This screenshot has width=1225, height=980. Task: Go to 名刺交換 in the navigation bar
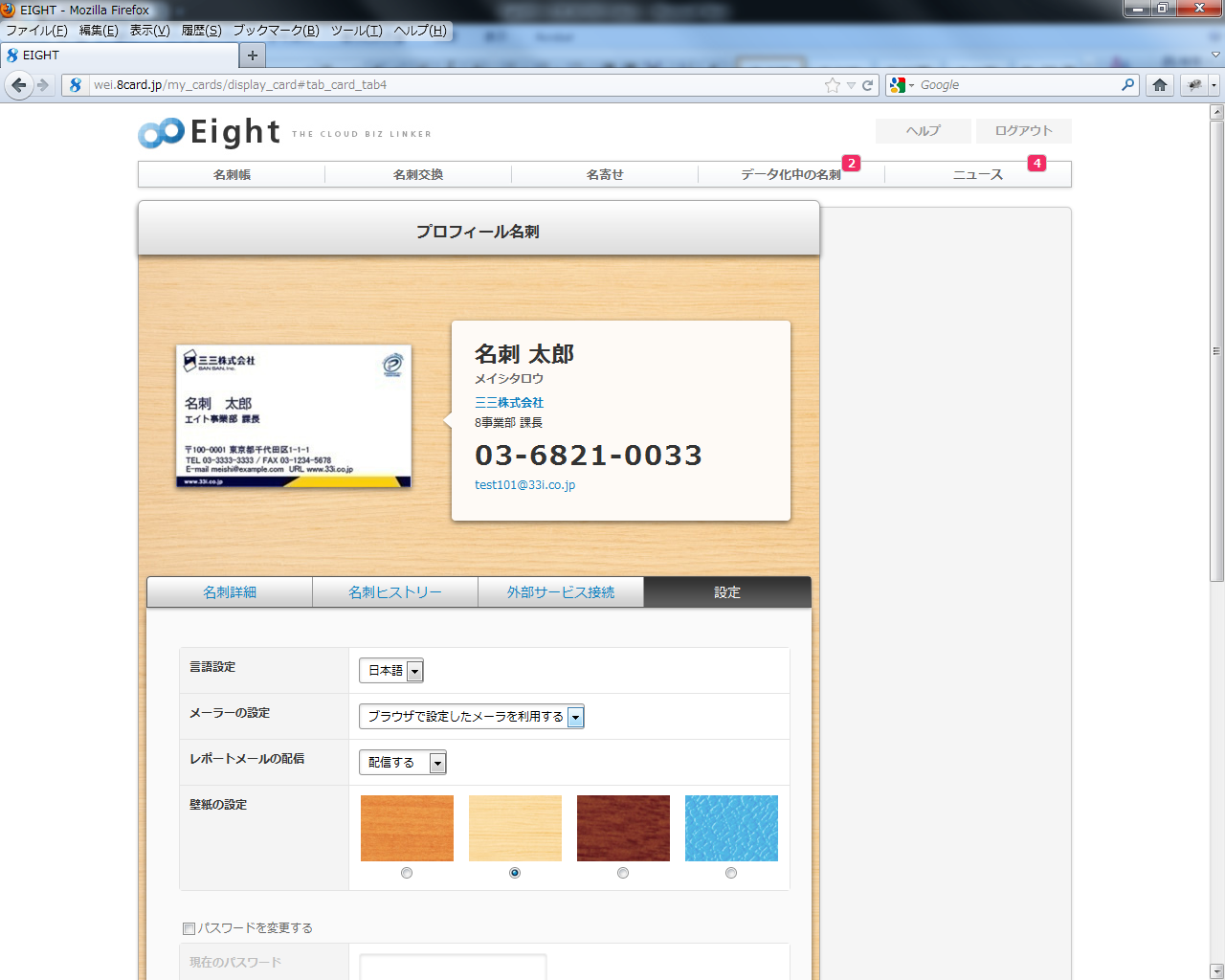[x=418, y=174]
